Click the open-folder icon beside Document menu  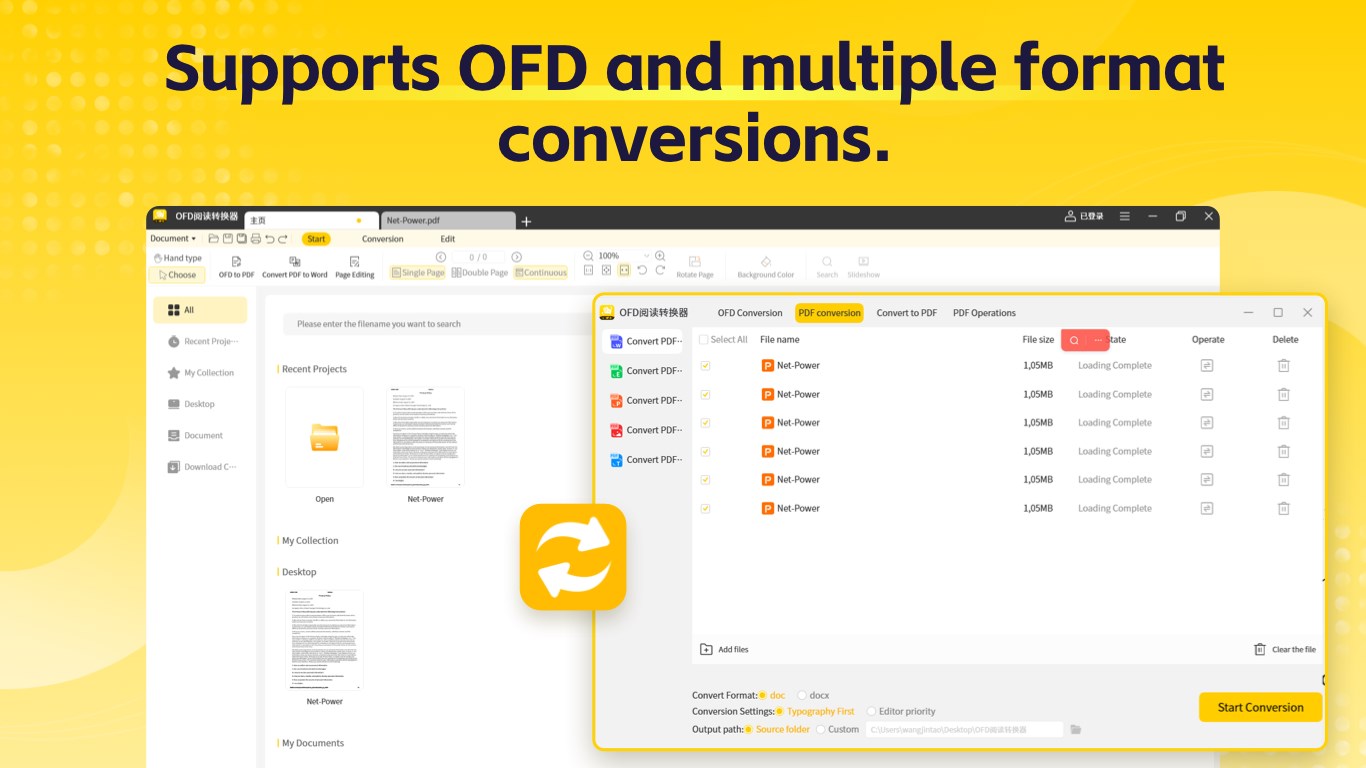(x=214, y=239)
